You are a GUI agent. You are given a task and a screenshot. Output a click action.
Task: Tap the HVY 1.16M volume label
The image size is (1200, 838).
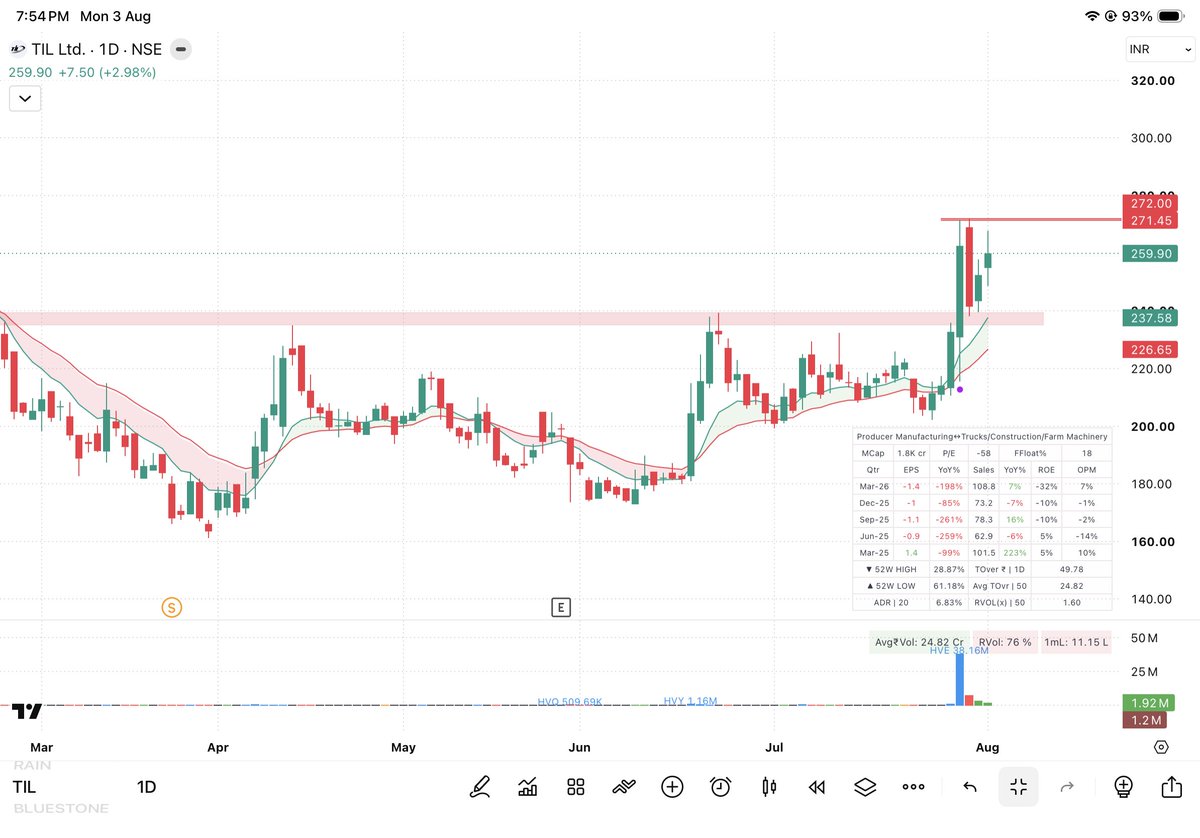click(x=691, y=702)
